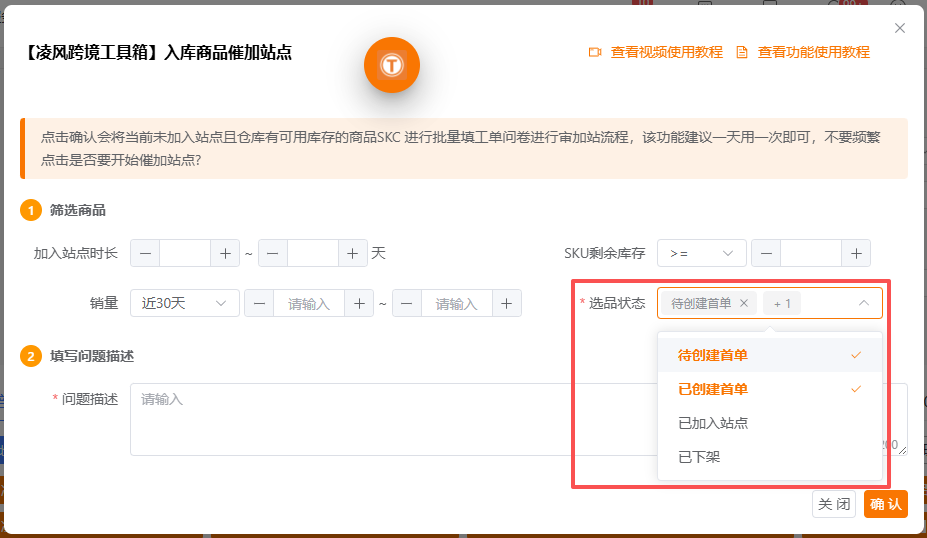The height and width of the screenshot is (538, 927).
Task: Click the 筛选商品 step heading
Action: (x=77, y=210)
